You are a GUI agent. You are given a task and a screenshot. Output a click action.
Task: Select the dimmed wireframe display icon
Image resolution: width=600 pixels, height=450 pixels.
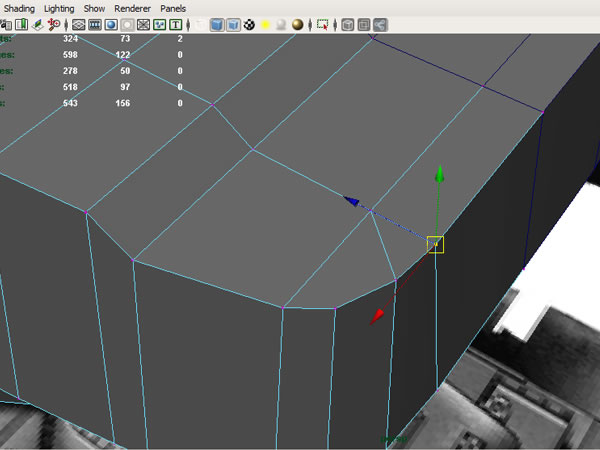coord(200,25)
